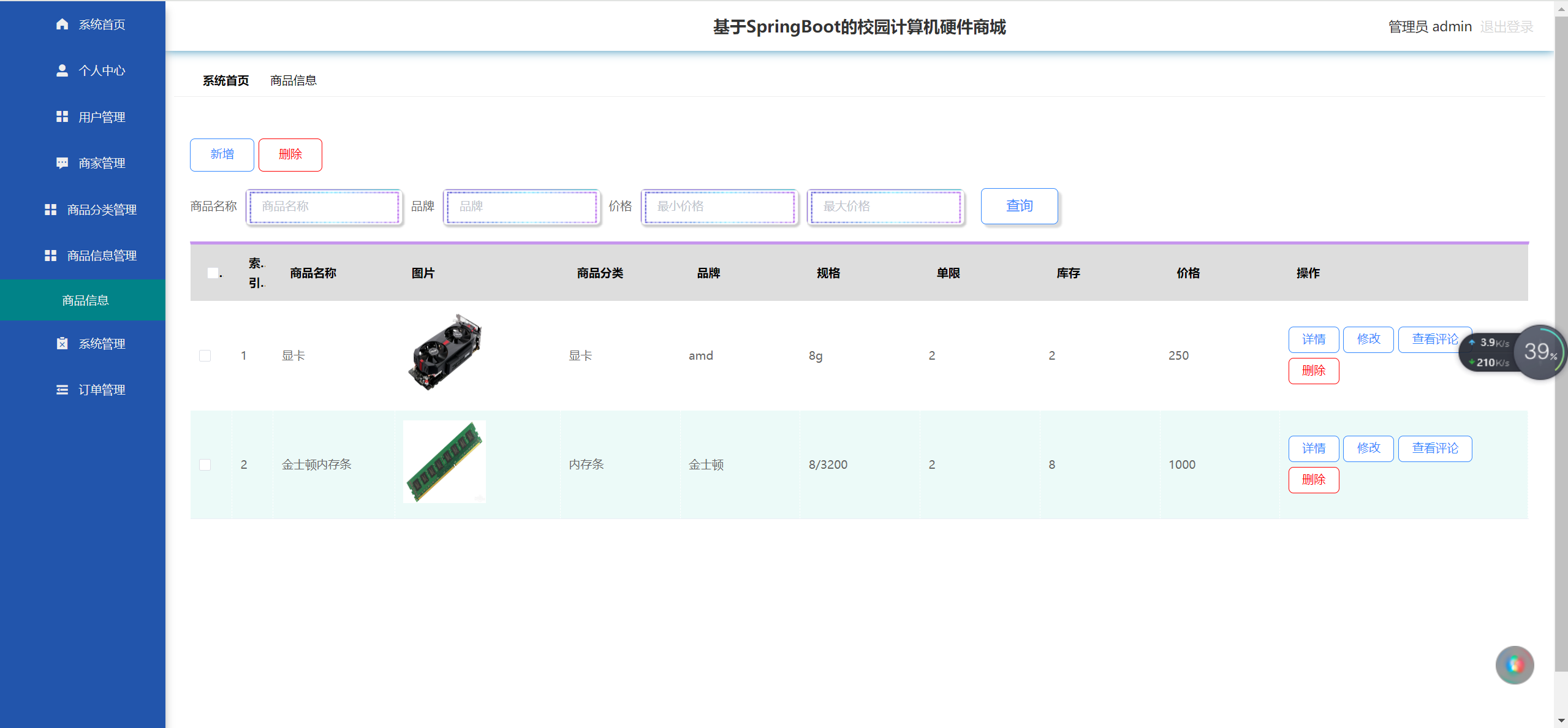Image resolution: width=1568 pixels, height=728 pixels.
Task: Click 查看评论 for the 金士顿内存条 row
Action: [x=1434, y=449]
